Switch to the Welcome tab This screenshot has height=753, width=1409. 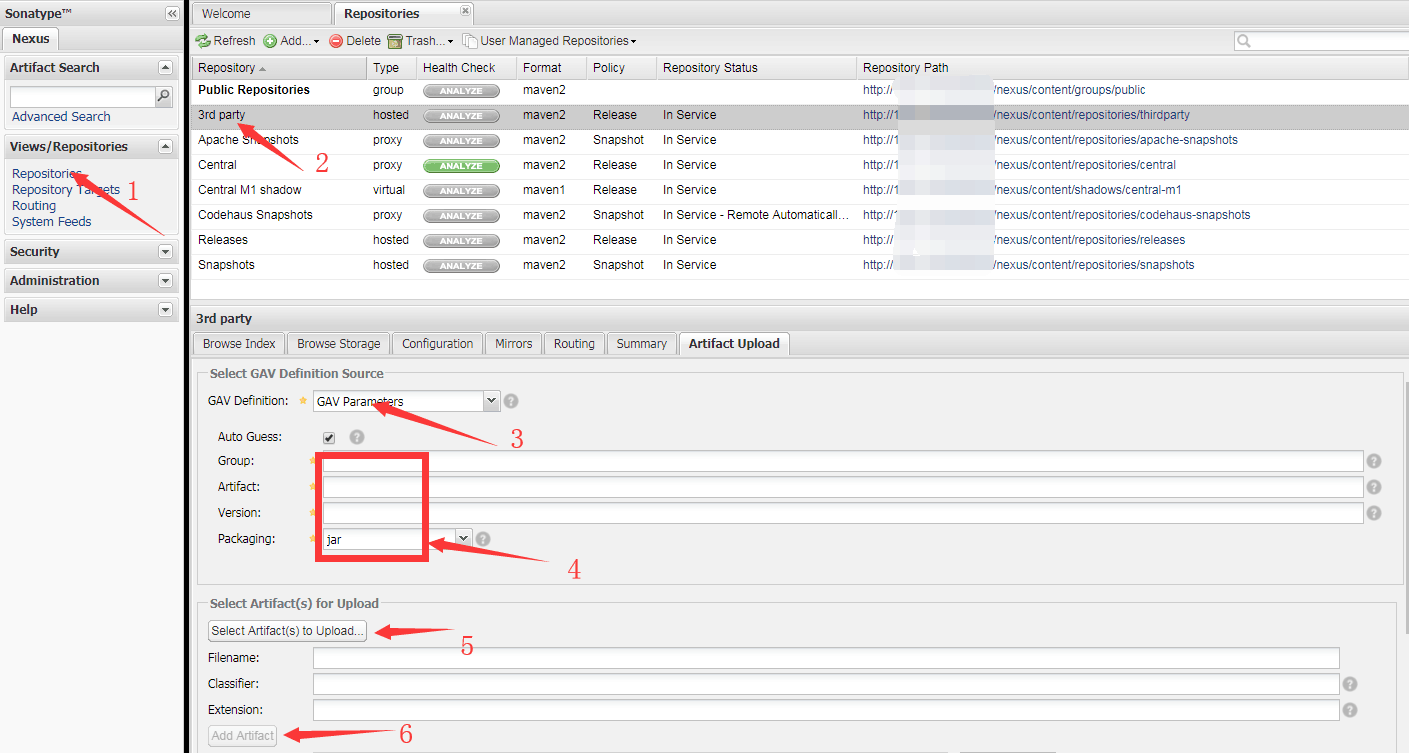tap(261, 14)
